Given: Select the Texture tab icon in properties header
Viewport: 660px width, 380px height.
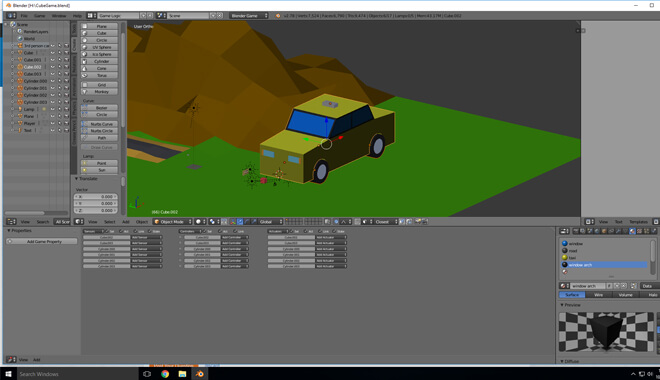Looking at the screenshot, I should (639, 231).
